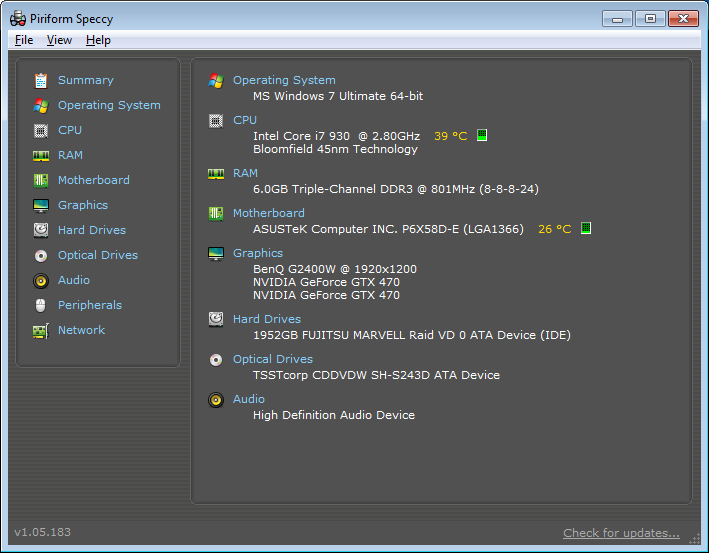Image resolution: width=709 pixels, height=553 pixels.
Task: Click the Windows flag icon beside sidebar Operating System
Action: click(41, 106)
